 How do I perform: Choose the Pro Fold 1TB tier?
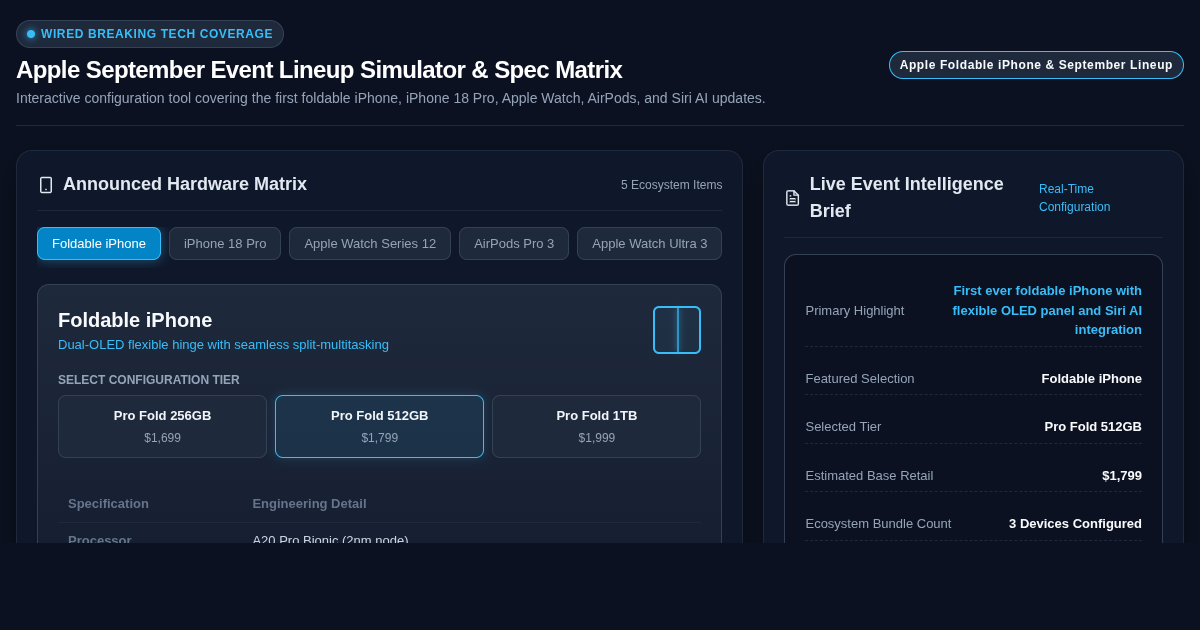pos(596,427)
